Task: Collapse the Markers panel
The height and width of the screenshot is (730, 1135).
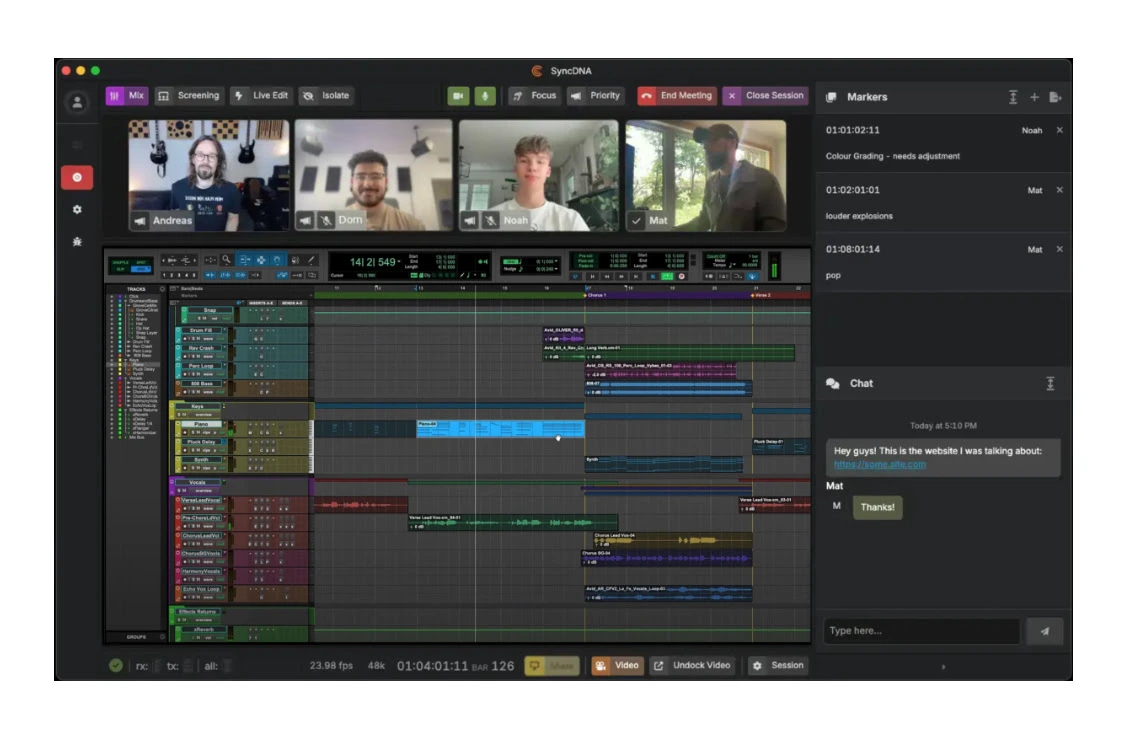Action: pos(1013,97)
